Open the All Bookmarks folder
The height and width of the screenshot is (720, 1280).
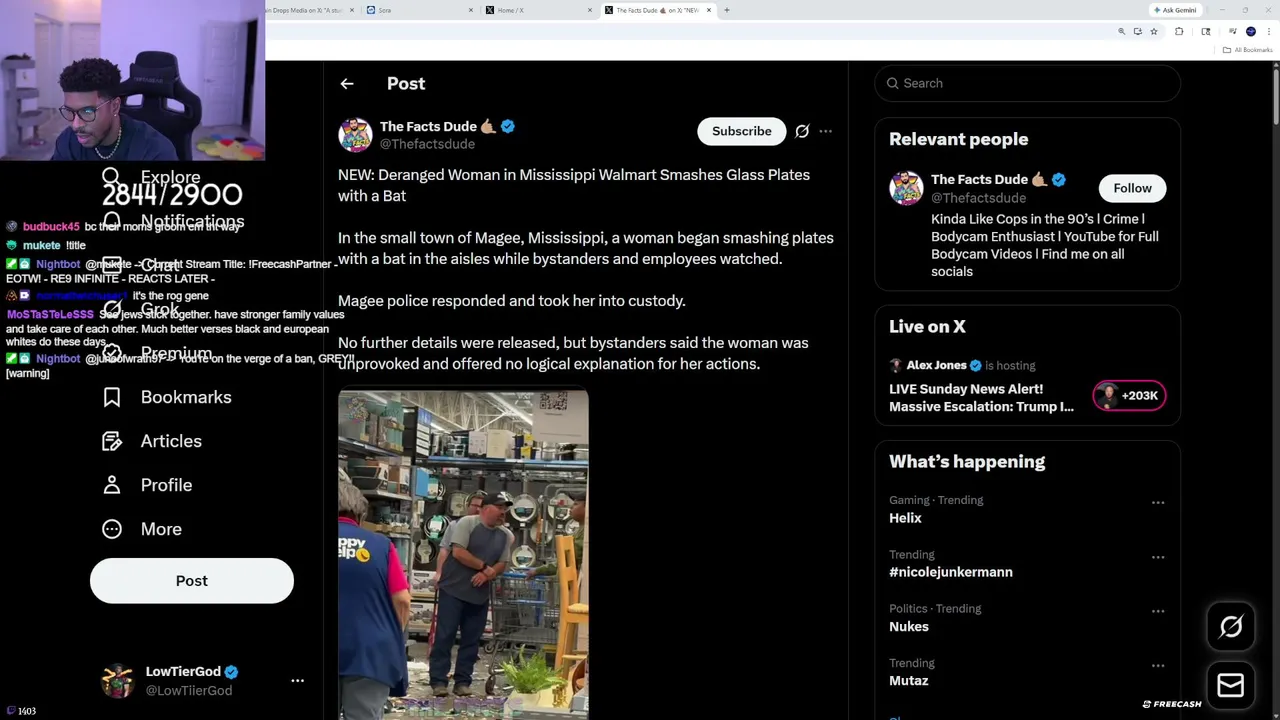(1249, 50)
